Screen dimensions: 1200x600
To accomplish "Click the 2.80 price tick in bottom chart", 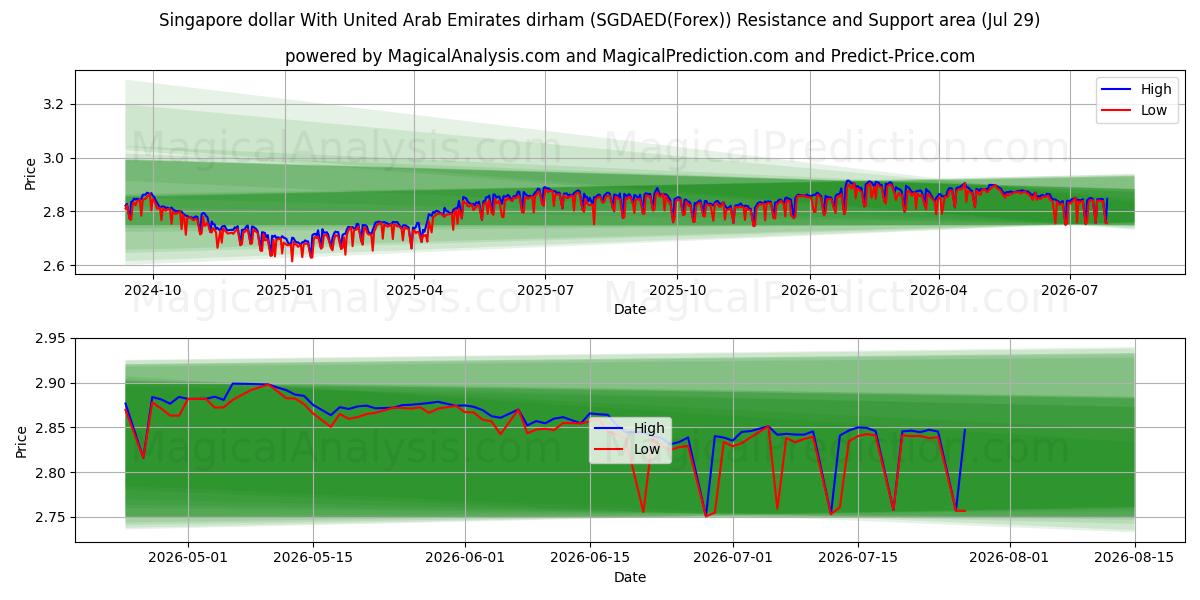I will (52, 473).
